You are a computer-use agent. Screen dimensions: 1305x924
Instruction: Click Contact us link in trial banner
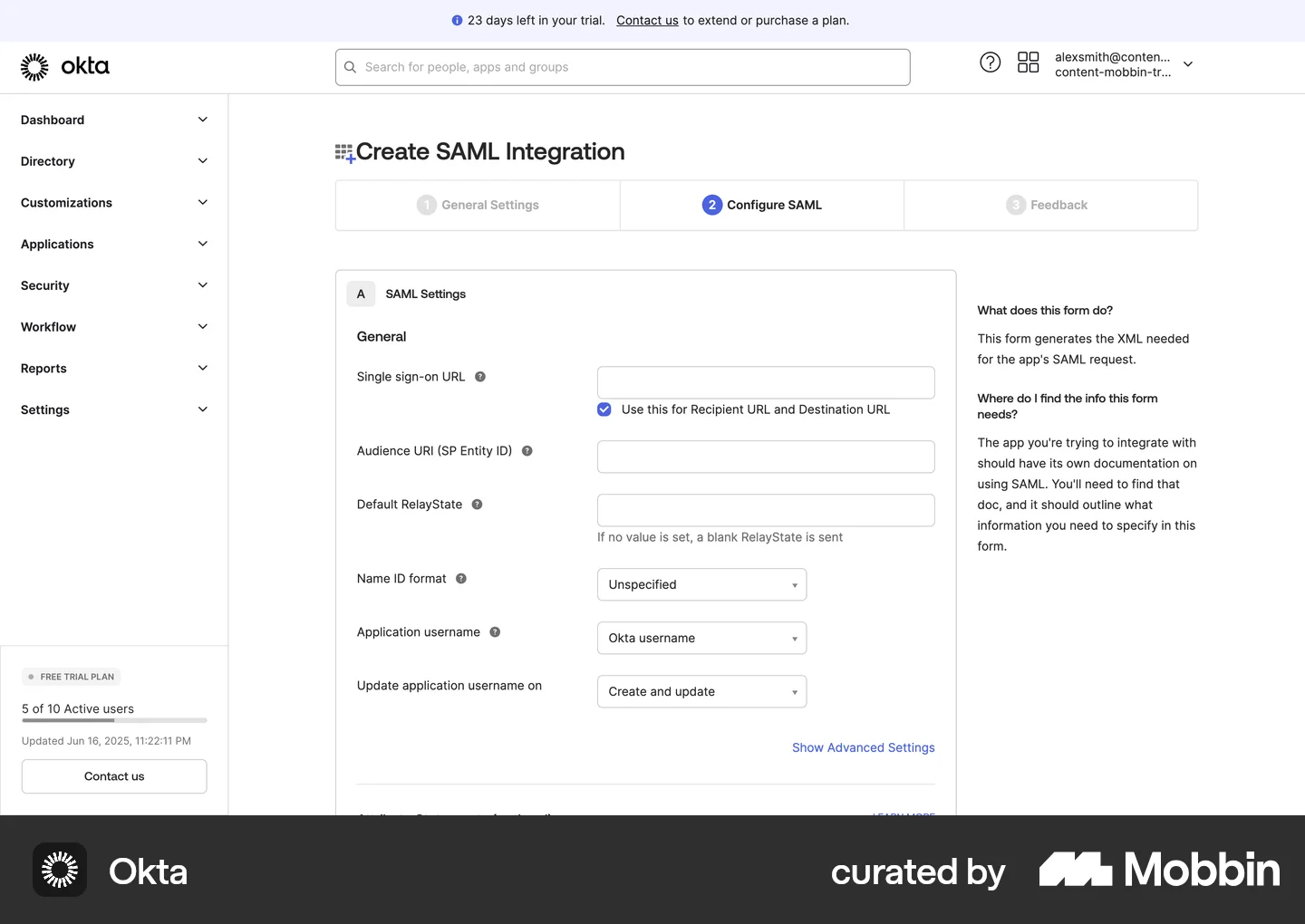click(647, 20)
